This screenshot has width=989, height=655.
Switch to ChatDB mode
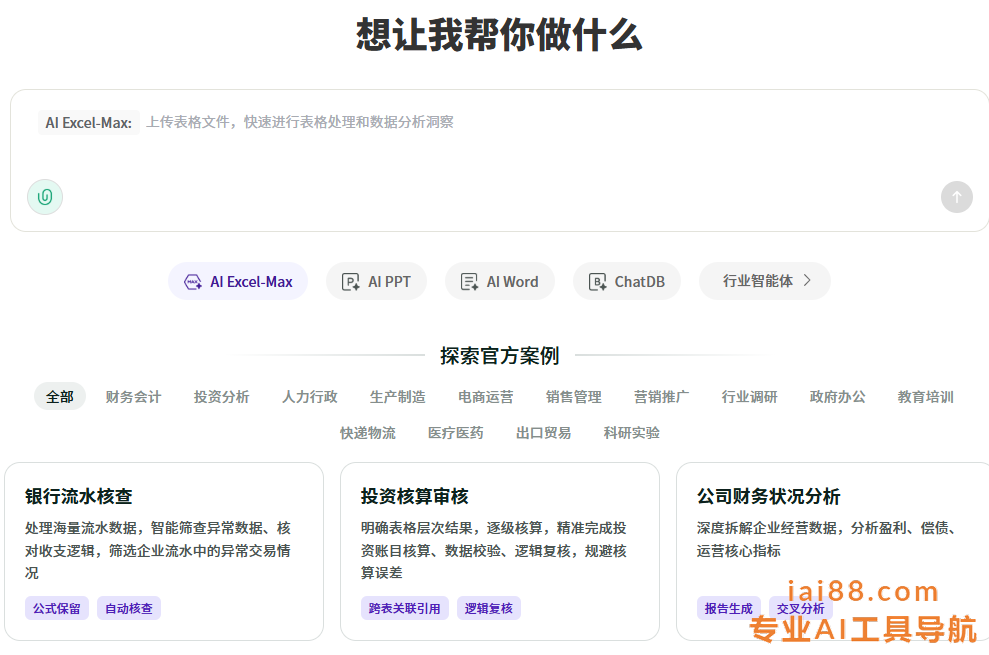point(627,281)
